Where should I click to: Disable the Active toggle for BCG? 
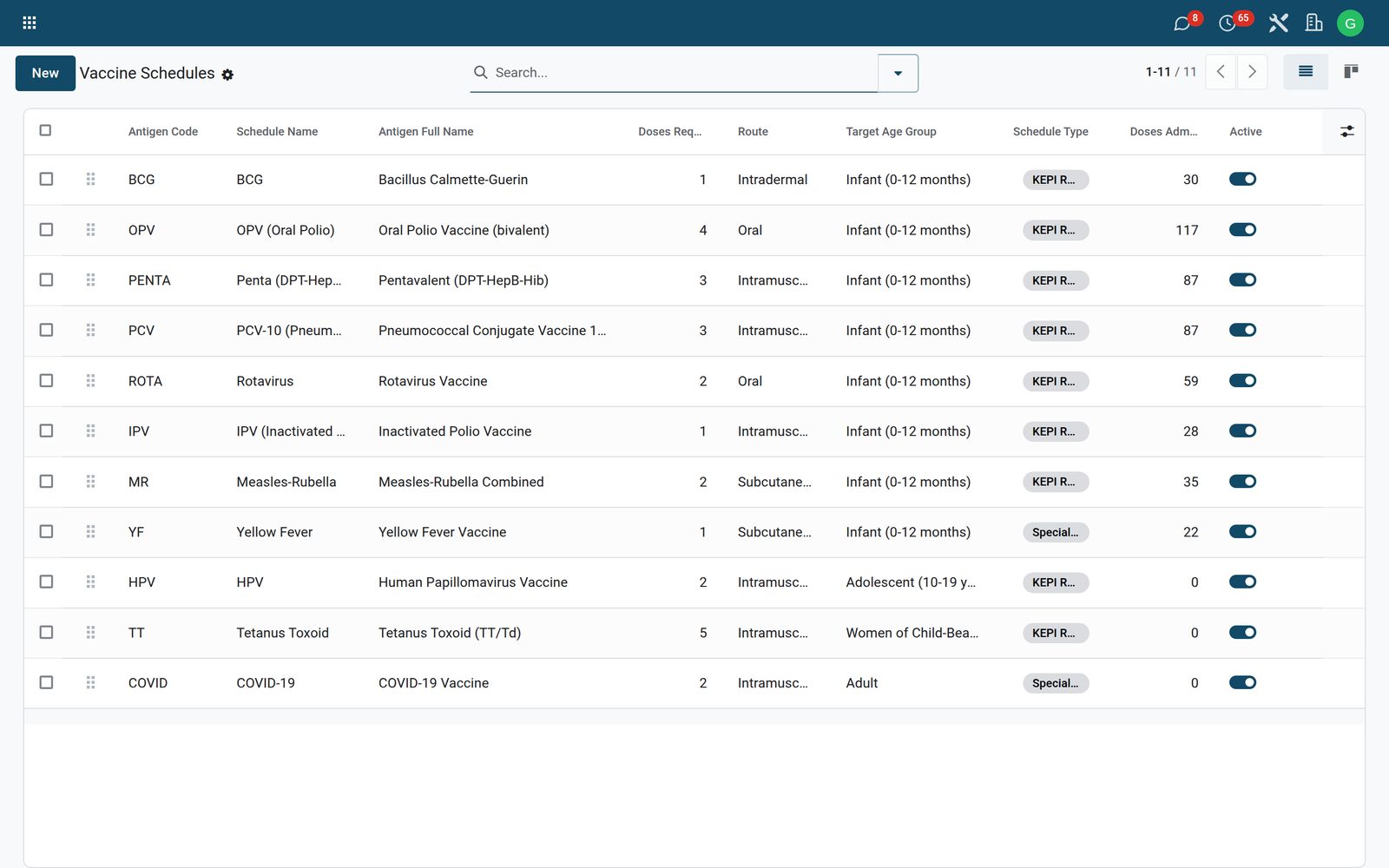tap(1242, 180)
